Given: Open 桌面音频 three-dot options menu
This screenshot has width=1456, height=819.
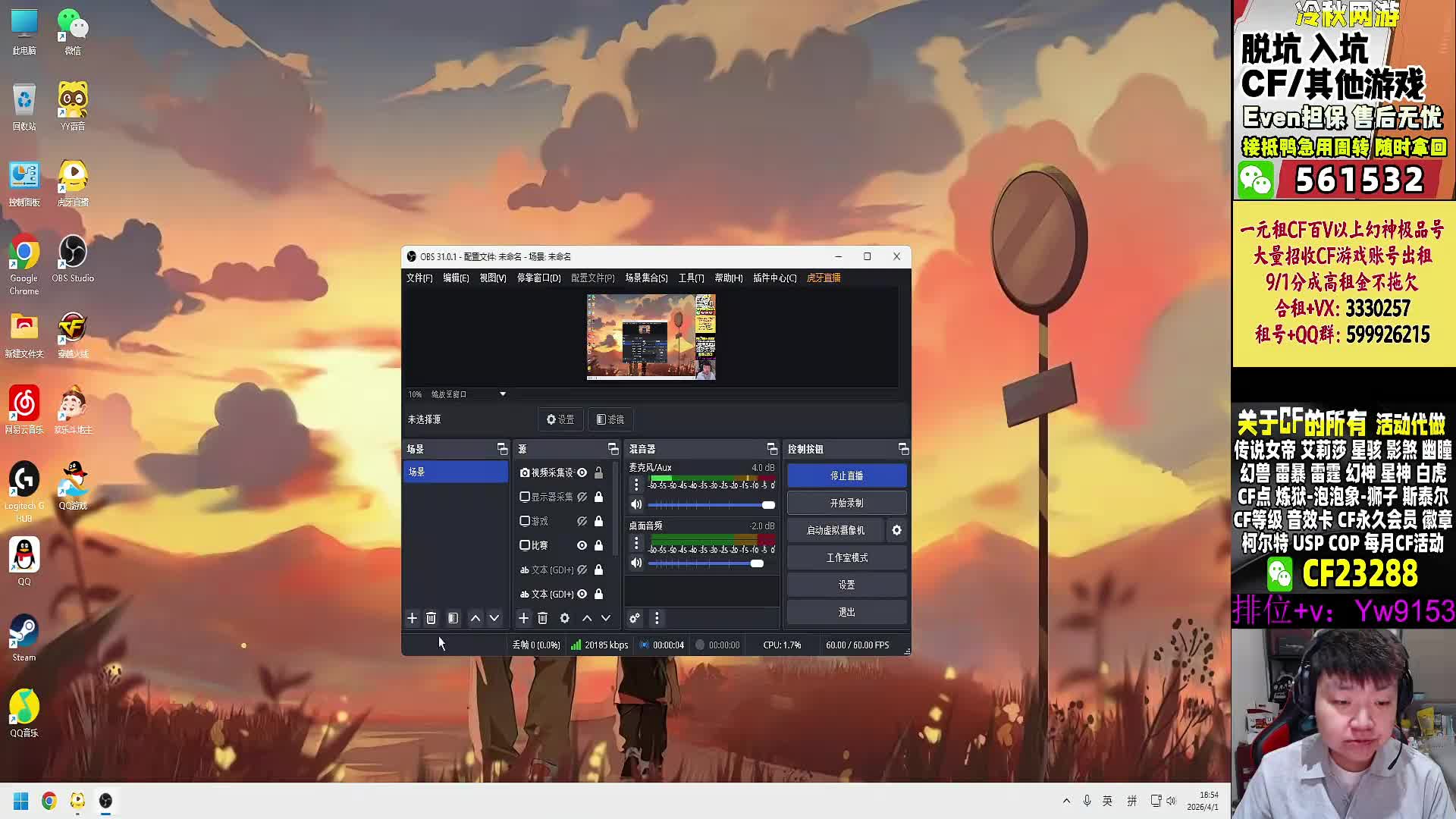Looking at the screenshot, I should click(x=636, y=543).
